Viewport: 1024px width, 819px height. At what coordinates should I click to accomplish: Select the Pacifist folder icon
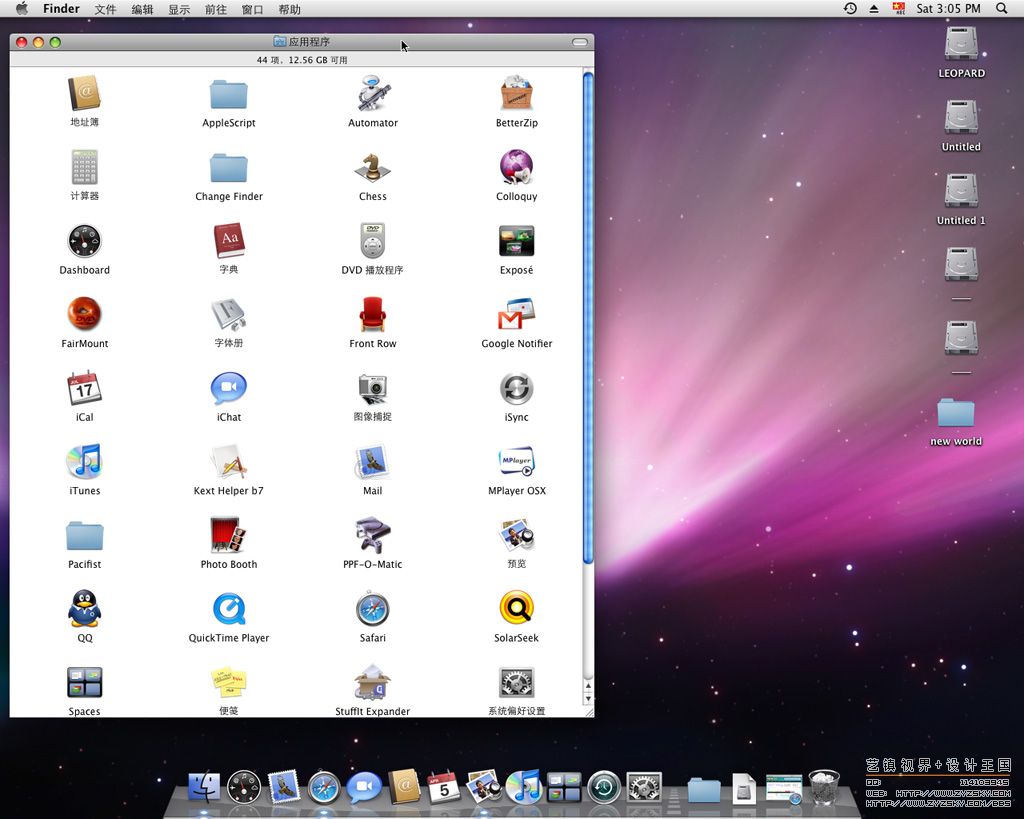click(85, 536)
